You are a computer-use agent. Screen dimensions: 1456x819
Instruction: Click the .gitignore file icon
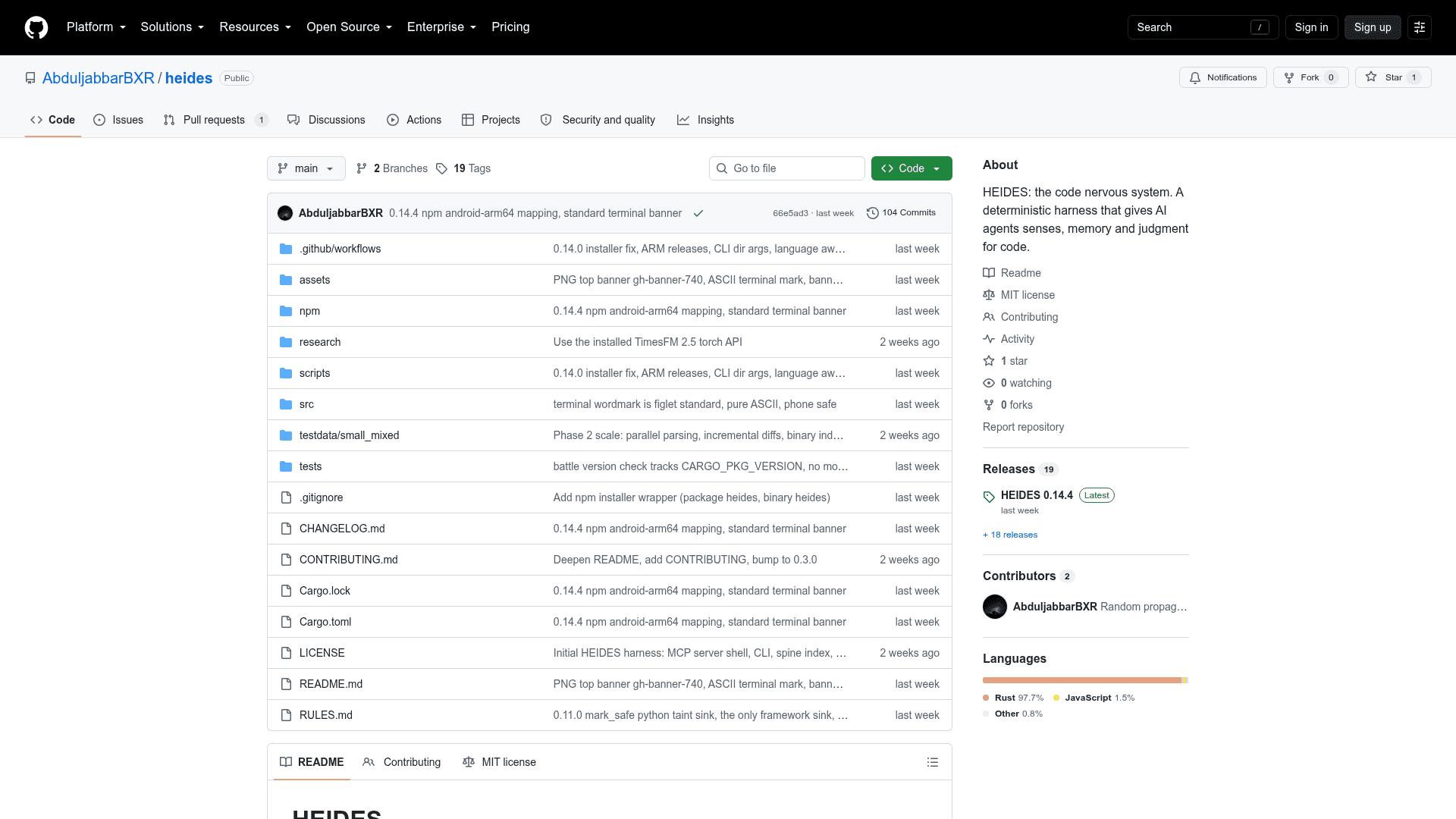click(286, 497)
